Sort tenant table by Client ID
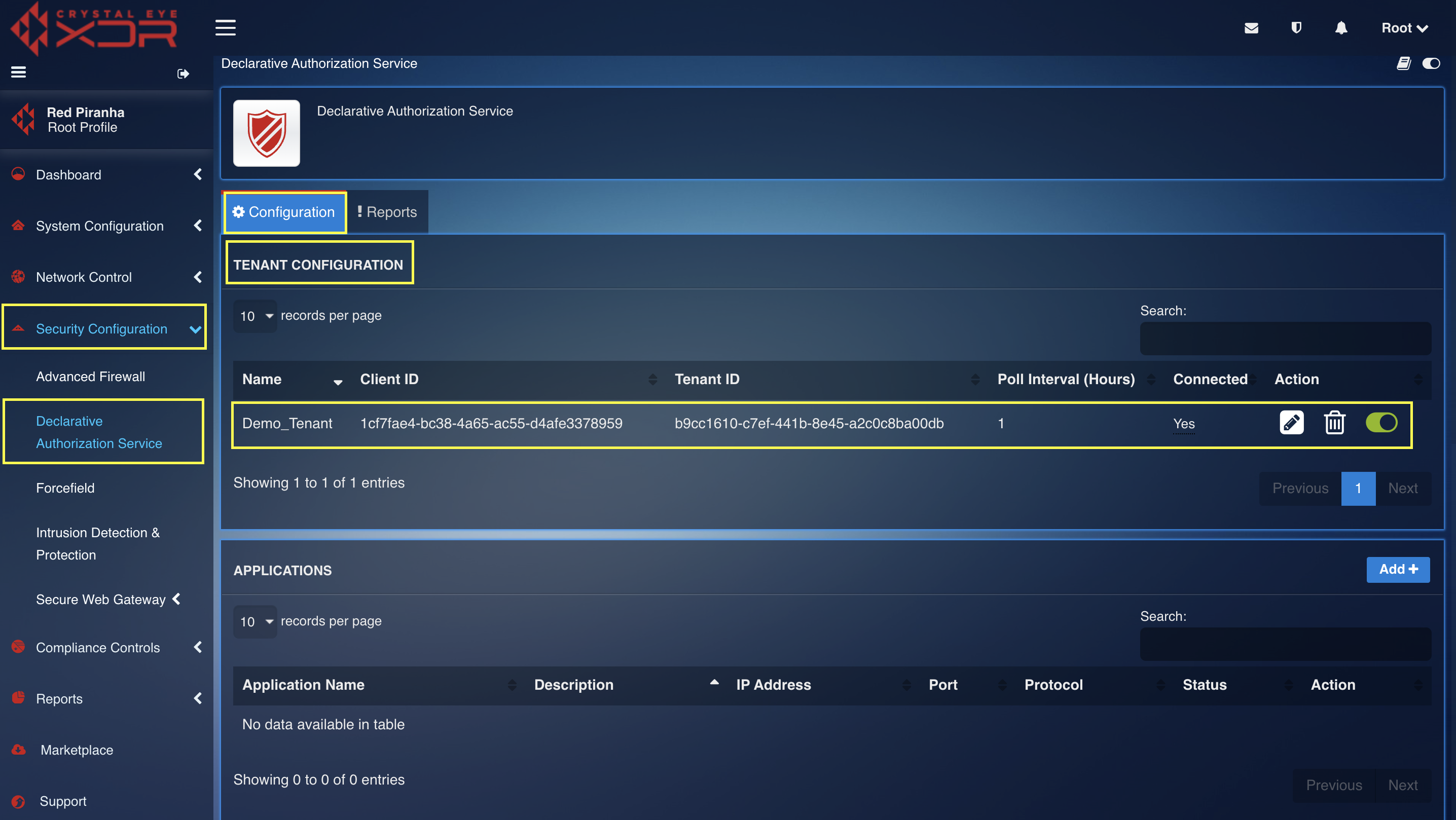This screenshot has width=1456, height=820. 508,379
